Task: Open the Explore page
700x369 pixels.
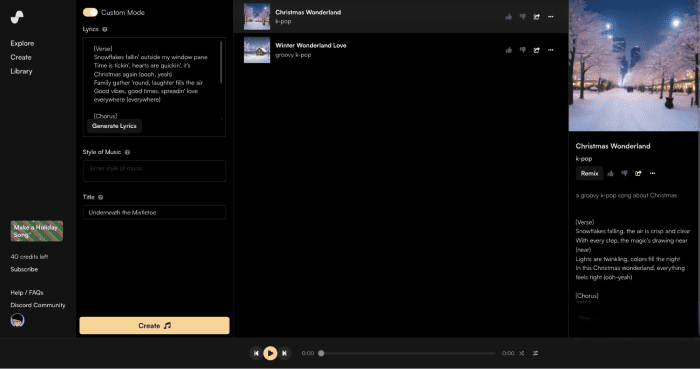Action: coord(22,43)
